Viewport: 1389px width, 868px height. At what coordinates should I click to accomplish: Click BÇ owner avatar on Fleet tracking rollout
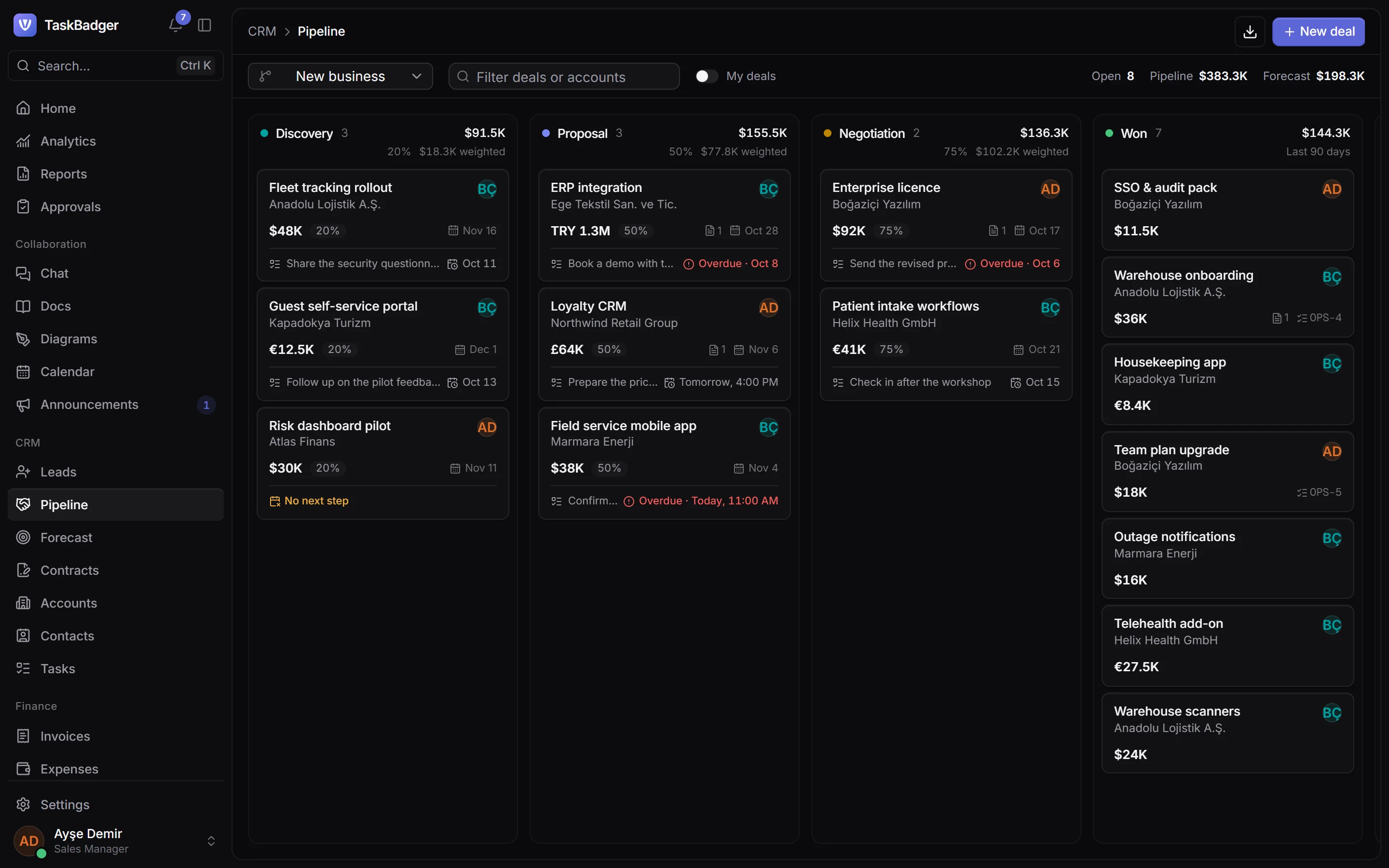point(487,189)
